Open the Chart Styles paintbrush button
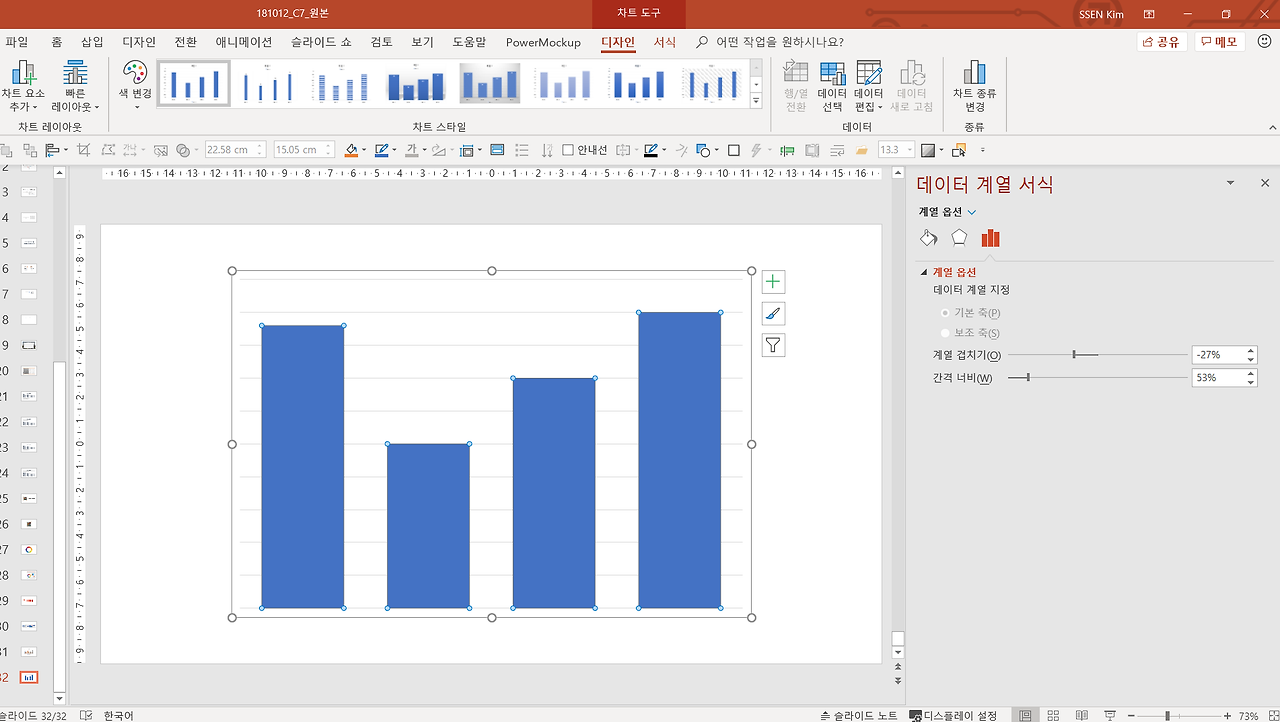Image resolution: width=1280 pixels, height=722 pixels. pos(773,314)
